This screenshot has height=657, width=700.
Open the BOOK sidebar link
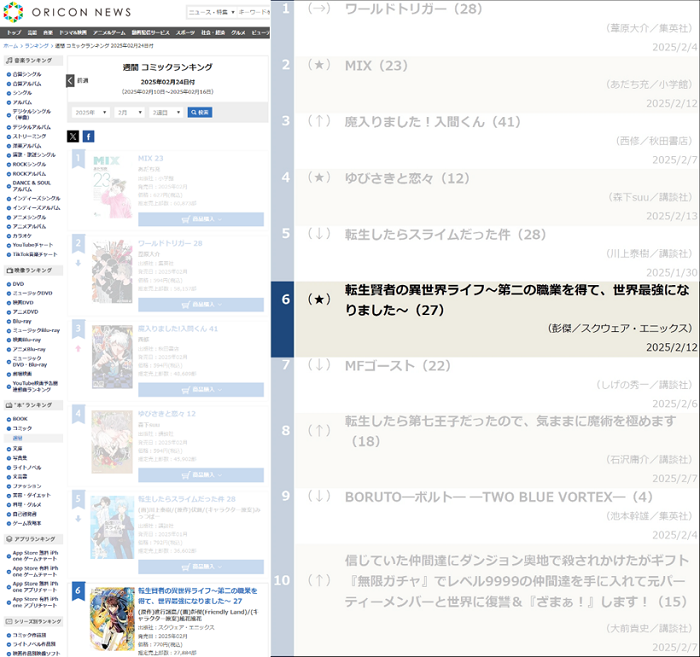tap(20, 419)
